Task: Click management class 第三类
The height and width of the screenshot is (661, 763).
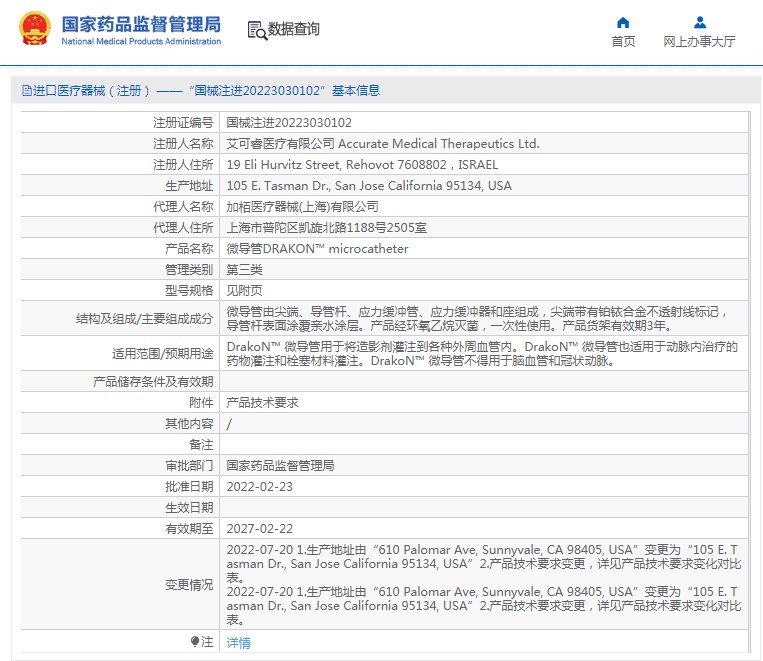Action: 244,270
